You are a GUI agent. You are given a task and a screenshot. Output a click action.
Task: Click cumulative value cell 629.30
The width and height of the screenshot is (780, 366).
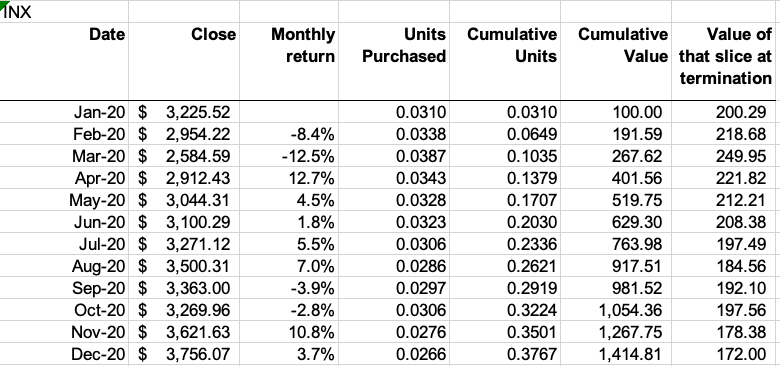[616, 222]
